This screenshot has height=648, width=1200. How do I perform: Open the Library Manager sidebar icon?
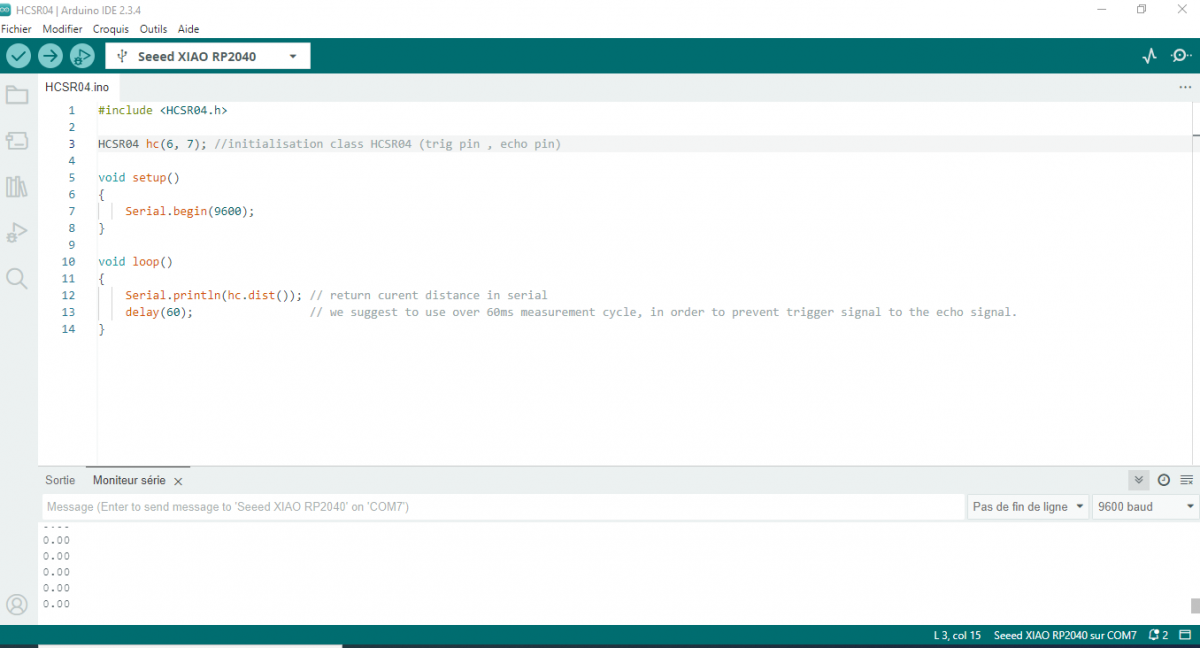(17, 187)
